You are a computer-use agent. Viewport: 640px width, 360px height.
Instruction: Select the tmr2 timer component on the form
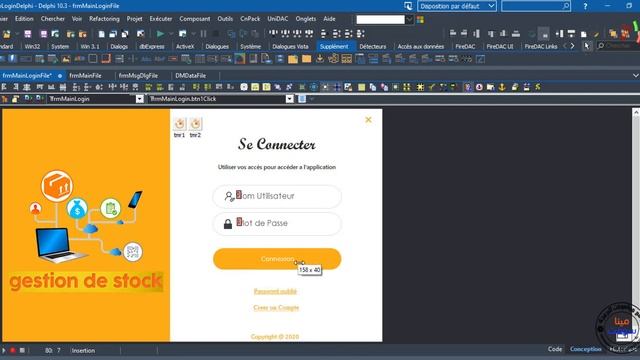coord(196,124)
